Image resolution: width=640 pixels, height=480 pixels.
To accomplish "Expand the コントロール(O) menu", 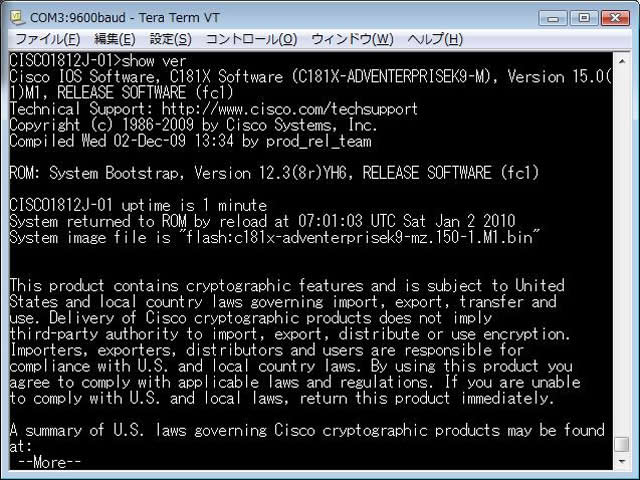I will pos(251,39).
